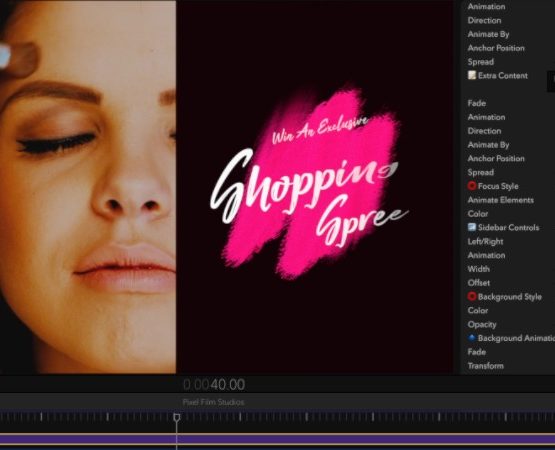Click the Pixel Film Studios clip label
555x450 pixels.
pos(213,402)
